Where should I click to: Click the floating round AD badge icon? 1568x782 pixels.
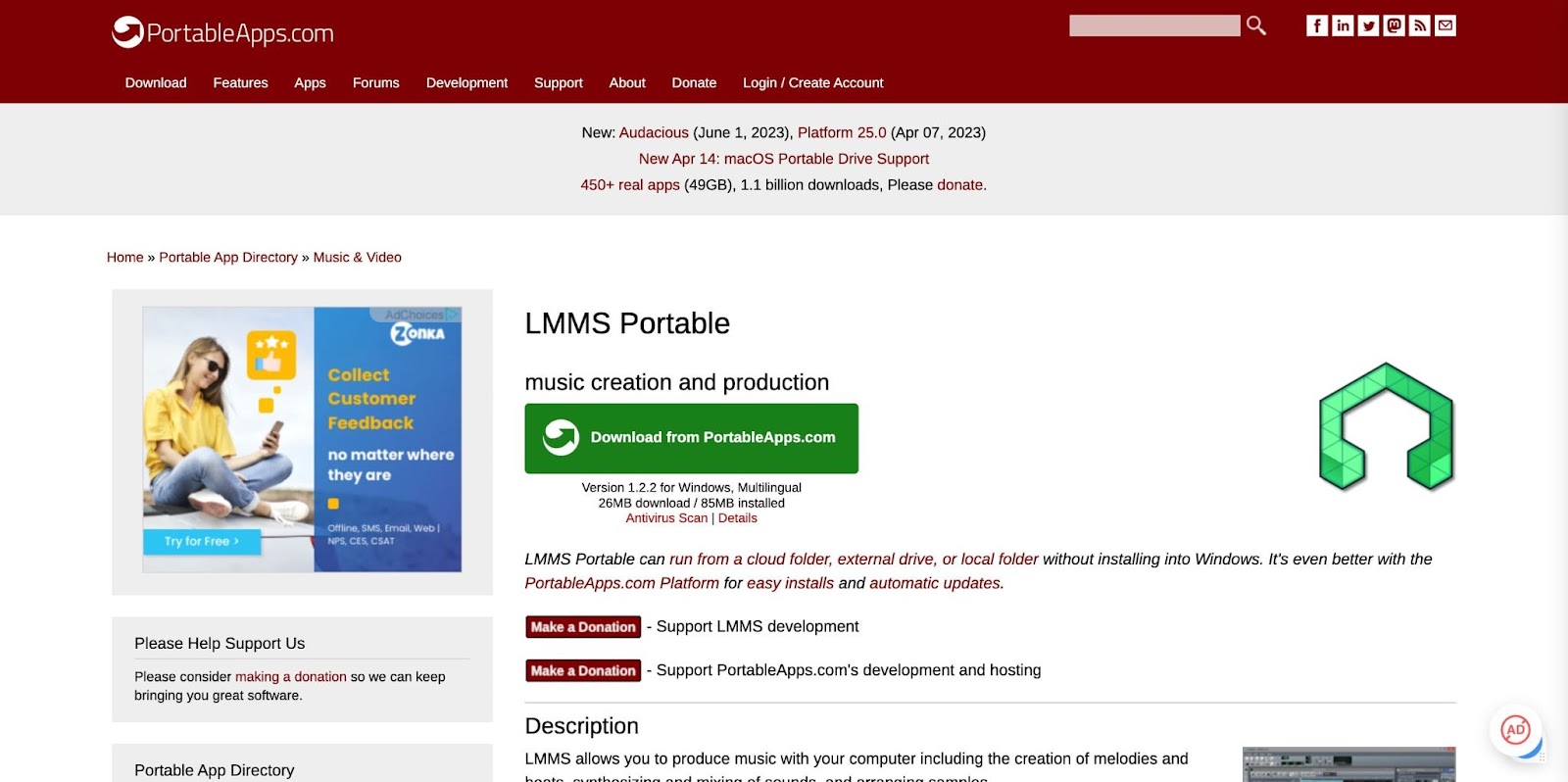pos(1515,729)
